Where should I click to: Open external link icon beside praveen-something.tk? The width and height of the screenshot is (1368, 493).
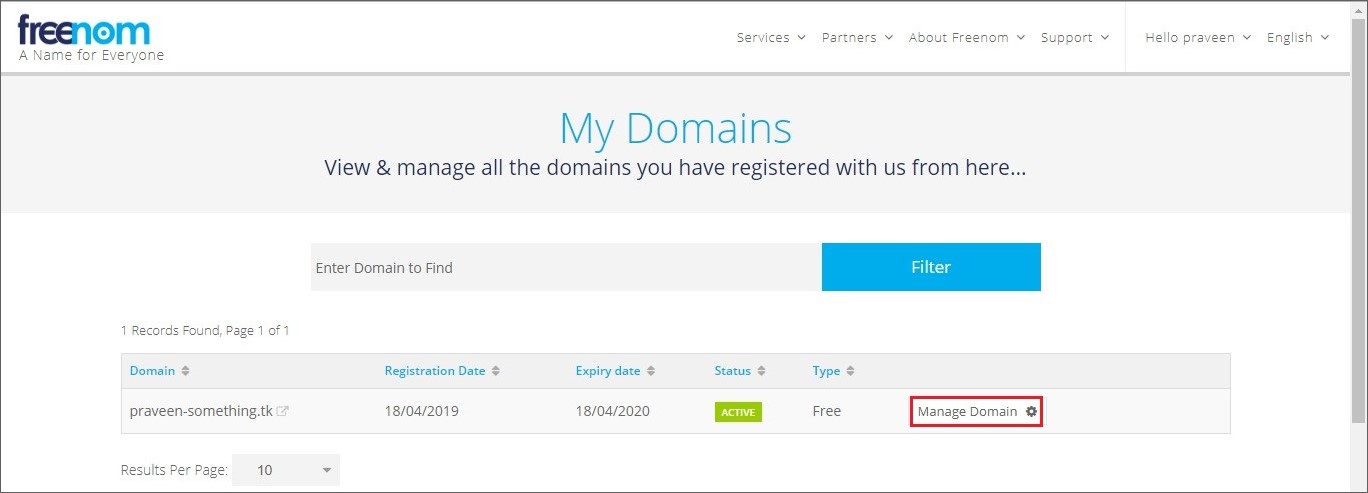tap(283, 411)
